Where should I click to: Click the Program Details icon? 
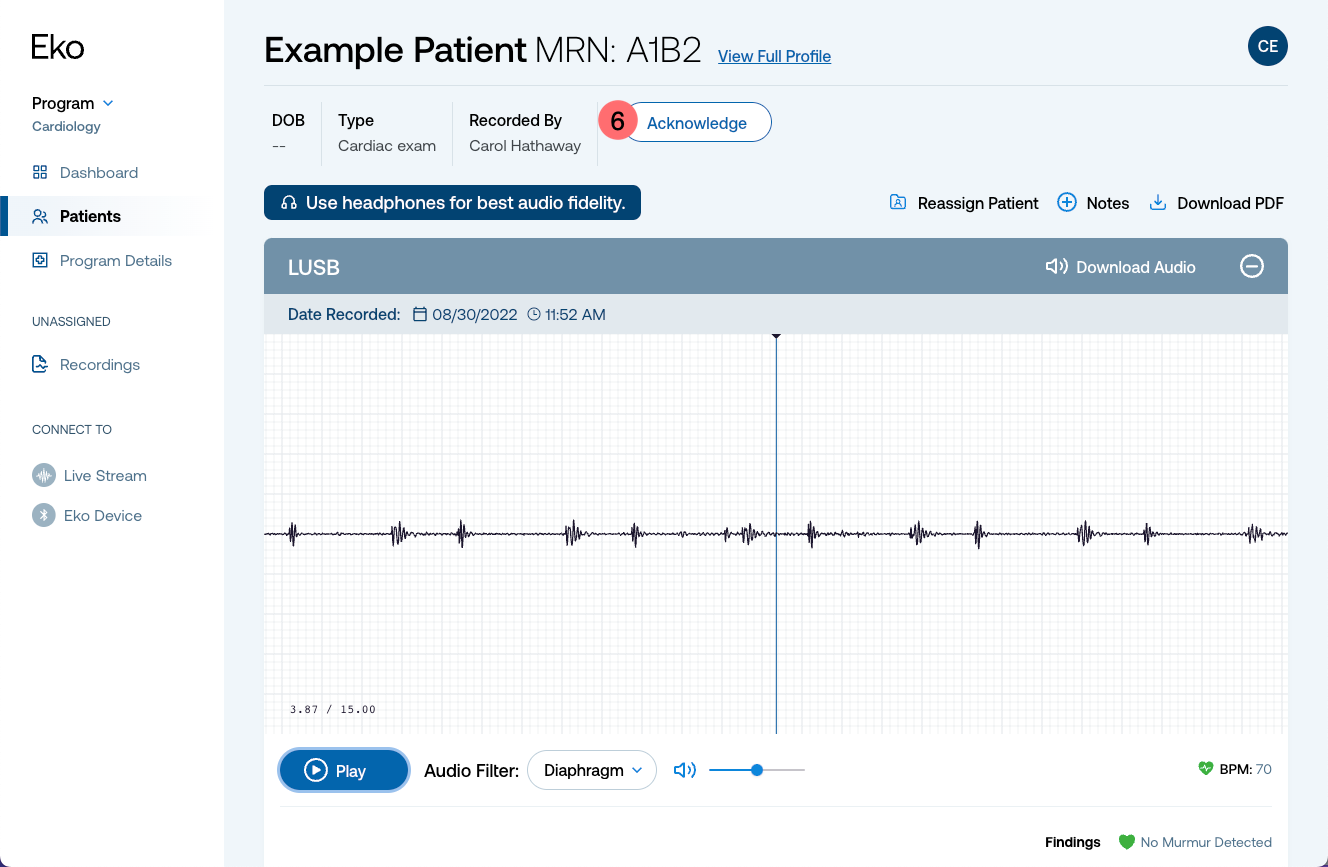(x=40, y=260)
